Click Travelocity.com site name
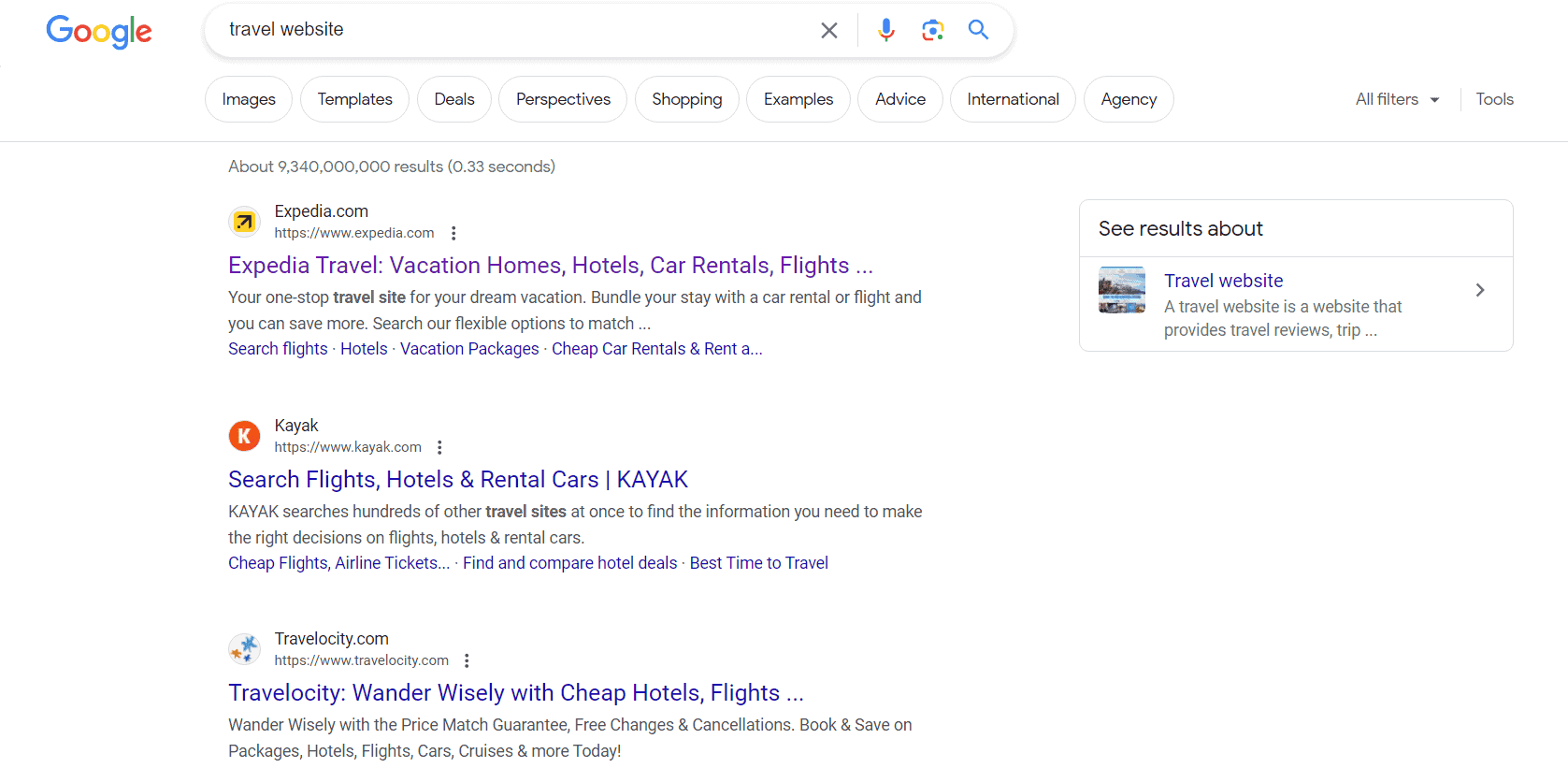This screenshot has width=1568, height=768. tap(332, 639)
